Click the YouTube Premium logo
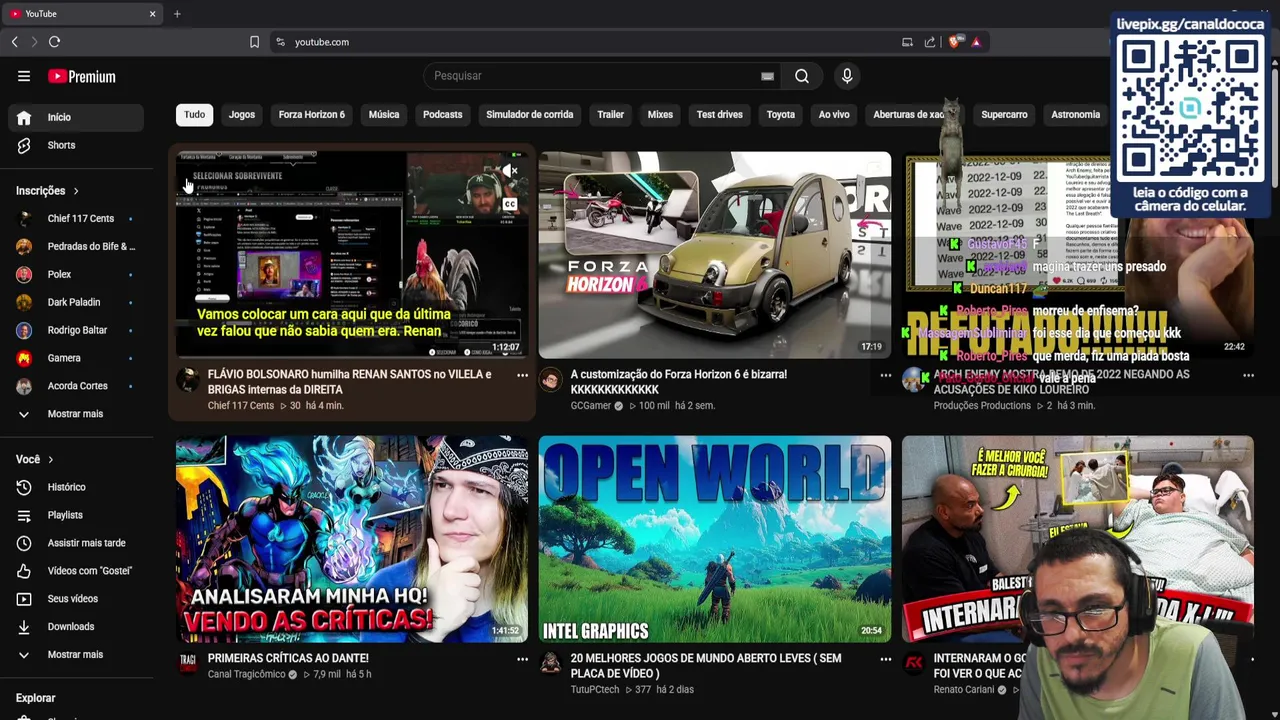1280x720 pixels. [82, 76]
